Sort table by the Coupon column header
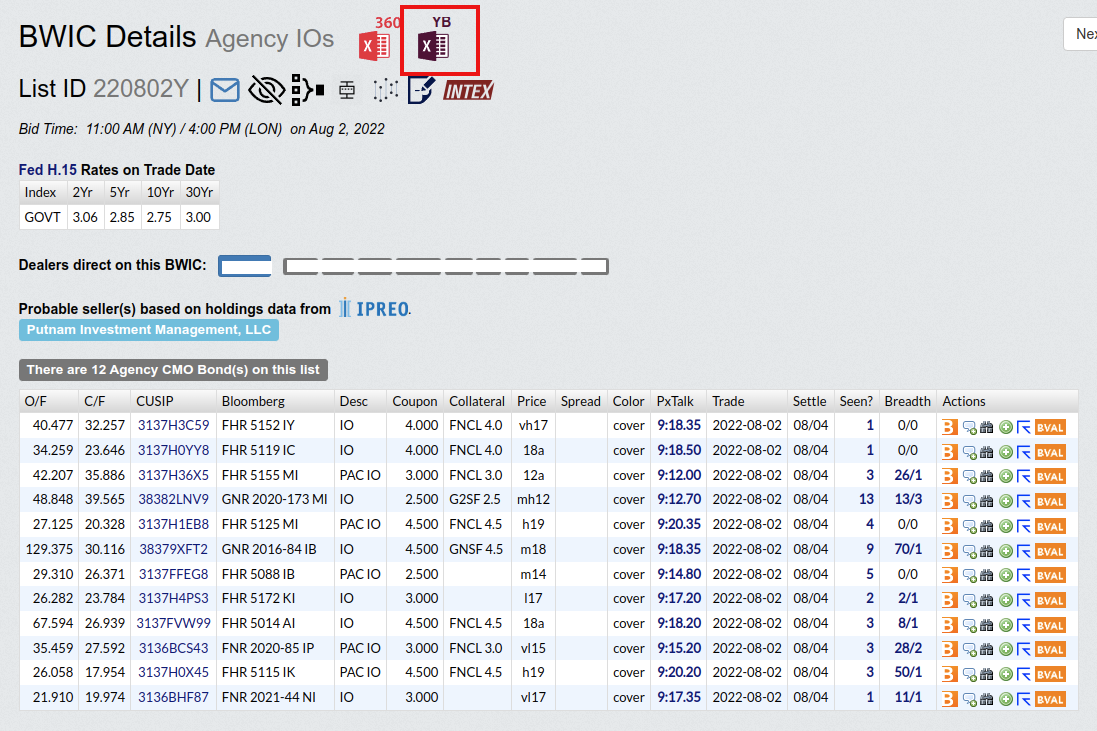This screenshot has width=1097, height=731. tap(414, 401)
